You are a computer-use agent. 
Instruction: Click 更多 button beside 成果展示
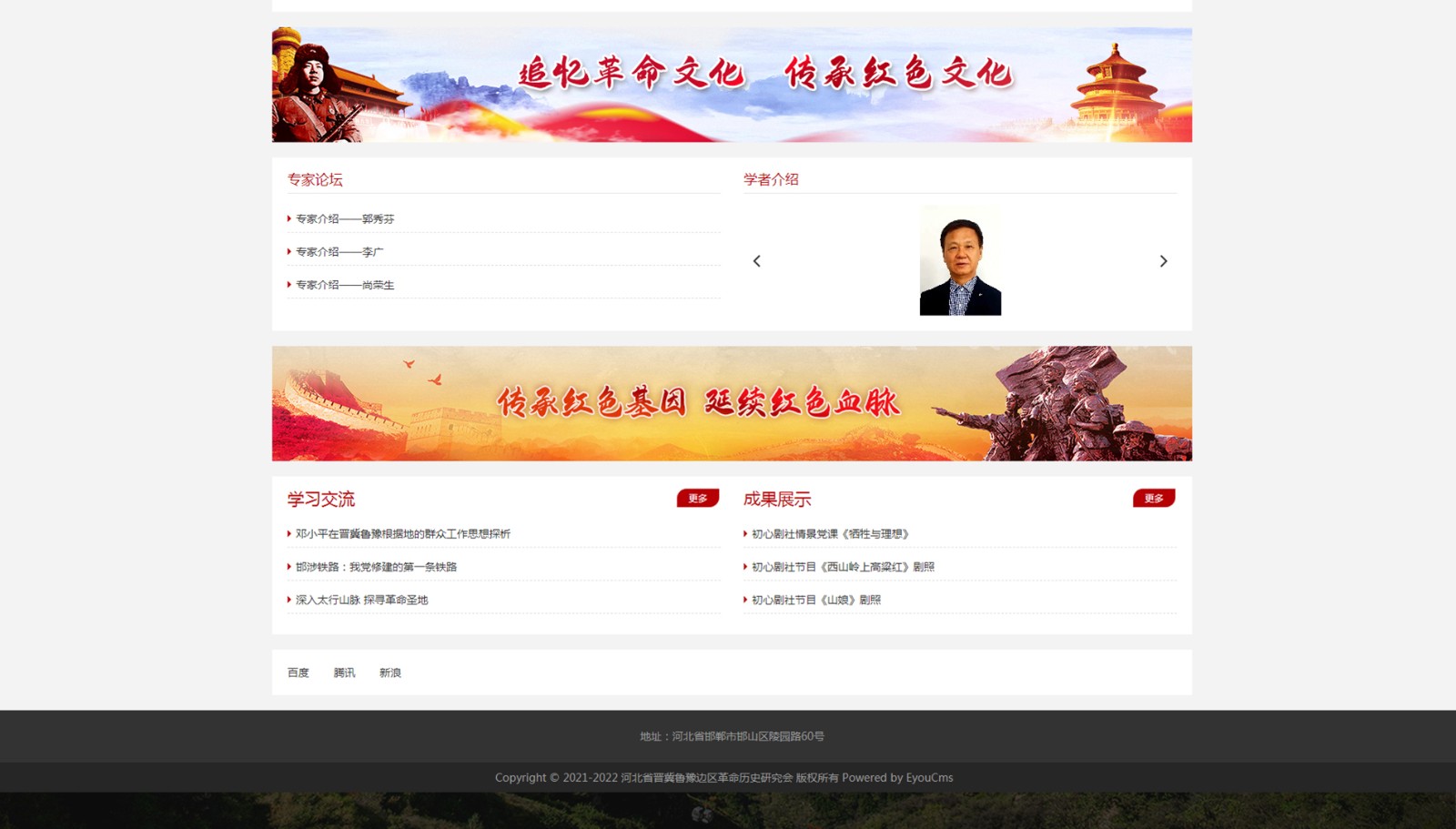click(1154, 498)
